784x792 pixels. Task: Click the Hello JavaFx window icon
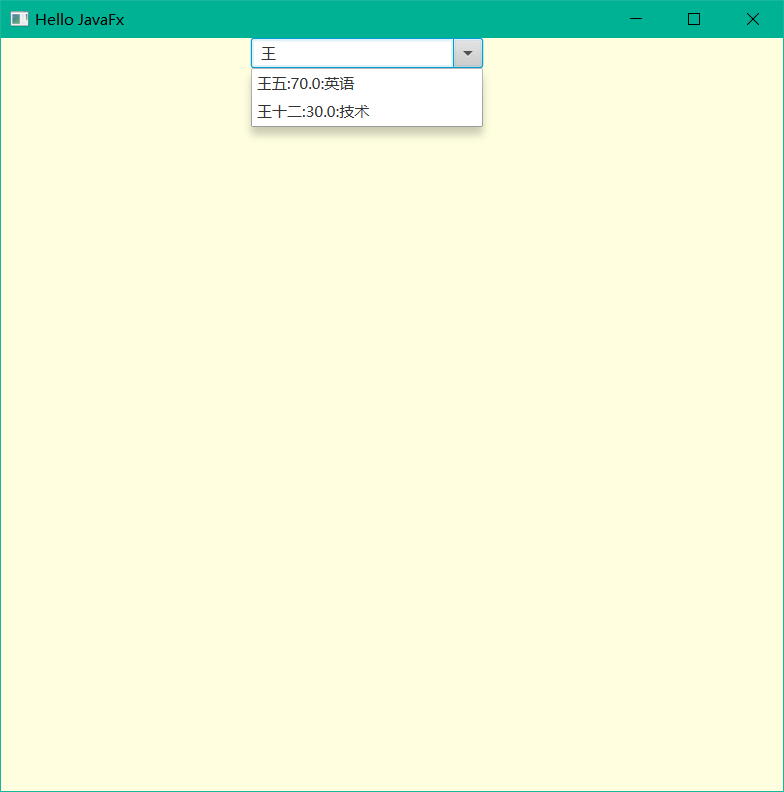[x=19, y=19]
